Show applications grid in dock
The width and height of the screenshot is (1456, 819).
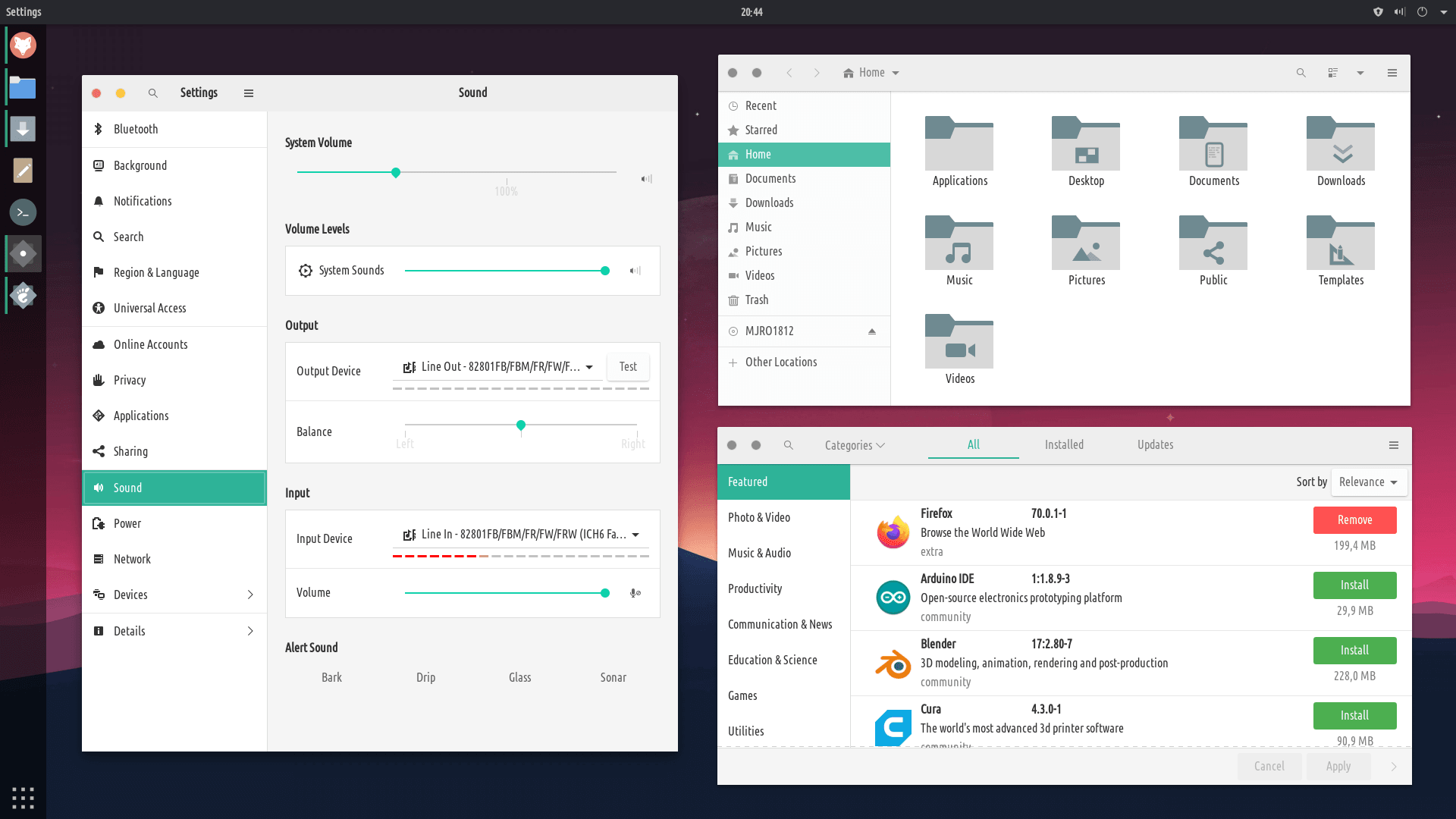23,797
